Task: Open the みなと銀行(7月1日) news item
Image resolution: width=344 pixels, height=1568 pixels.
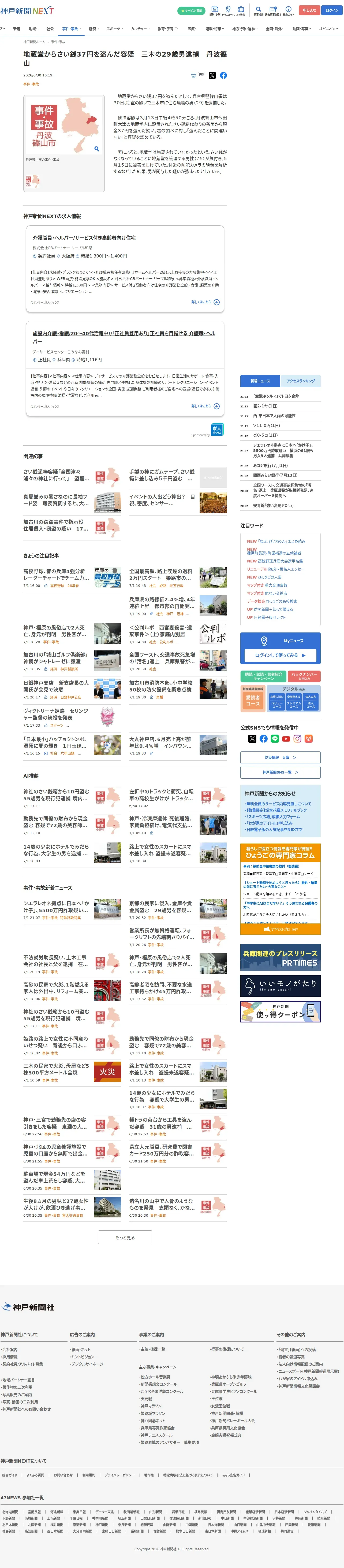Action: pyautogui.click(x=271, y=466)
